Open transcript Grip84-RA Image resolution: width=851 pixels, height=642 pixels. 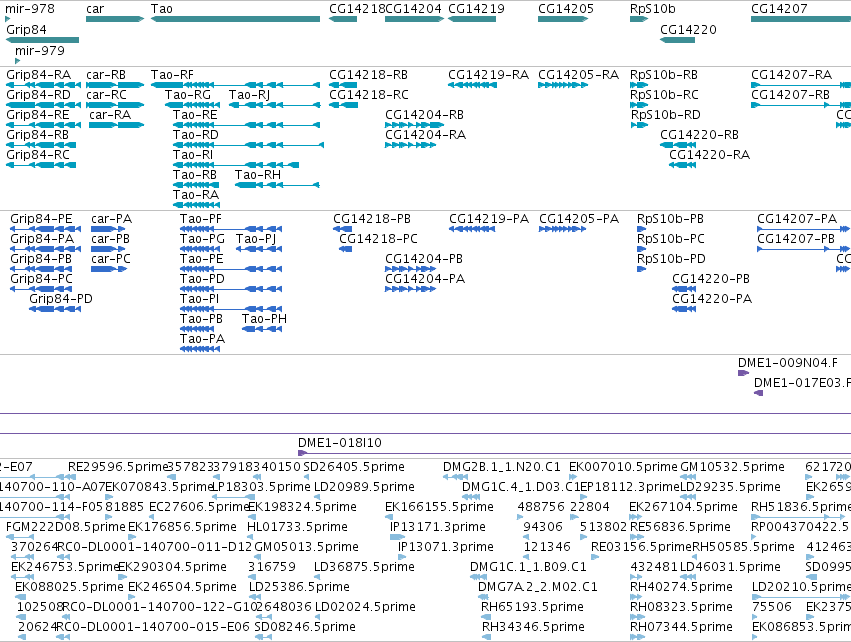click(43, 85)
